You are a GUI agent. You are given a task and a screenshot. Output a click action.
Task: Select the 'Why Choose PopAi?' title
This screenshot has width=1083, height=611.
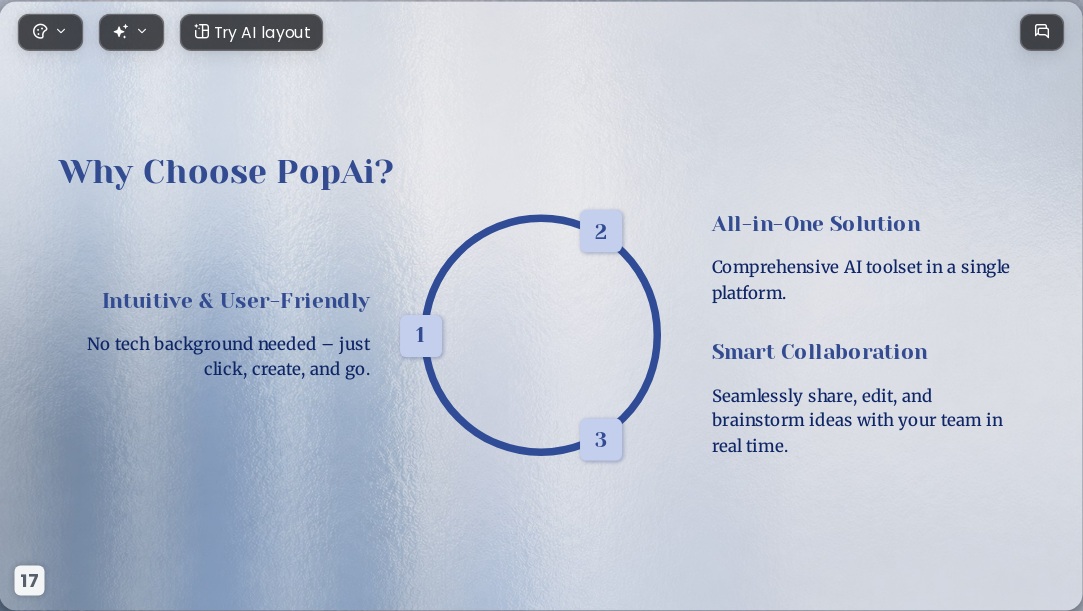click(x=226, y=172)
